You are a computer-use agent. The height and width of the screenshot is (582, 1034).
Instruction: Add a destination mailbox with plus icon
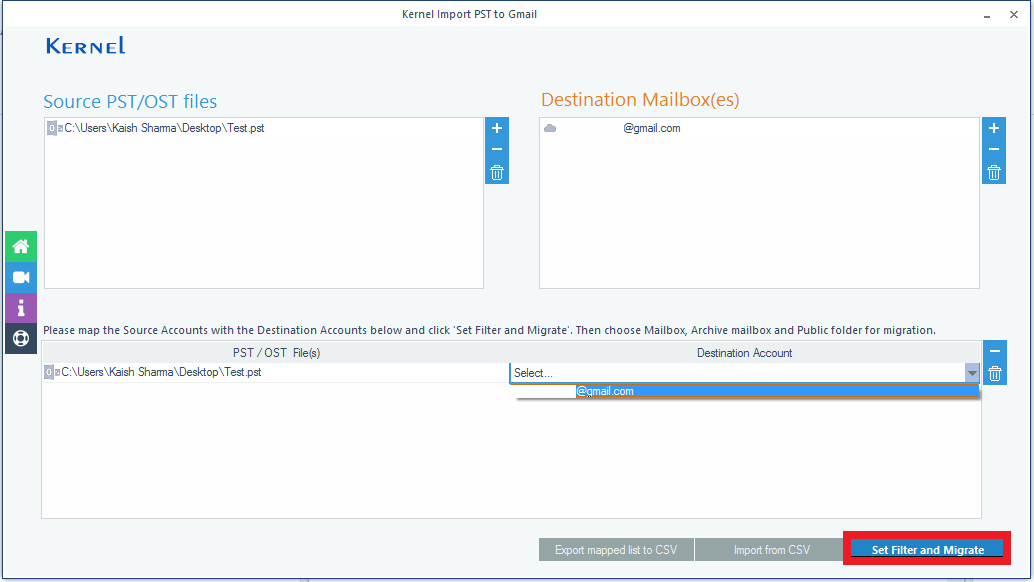coord(994,128)
